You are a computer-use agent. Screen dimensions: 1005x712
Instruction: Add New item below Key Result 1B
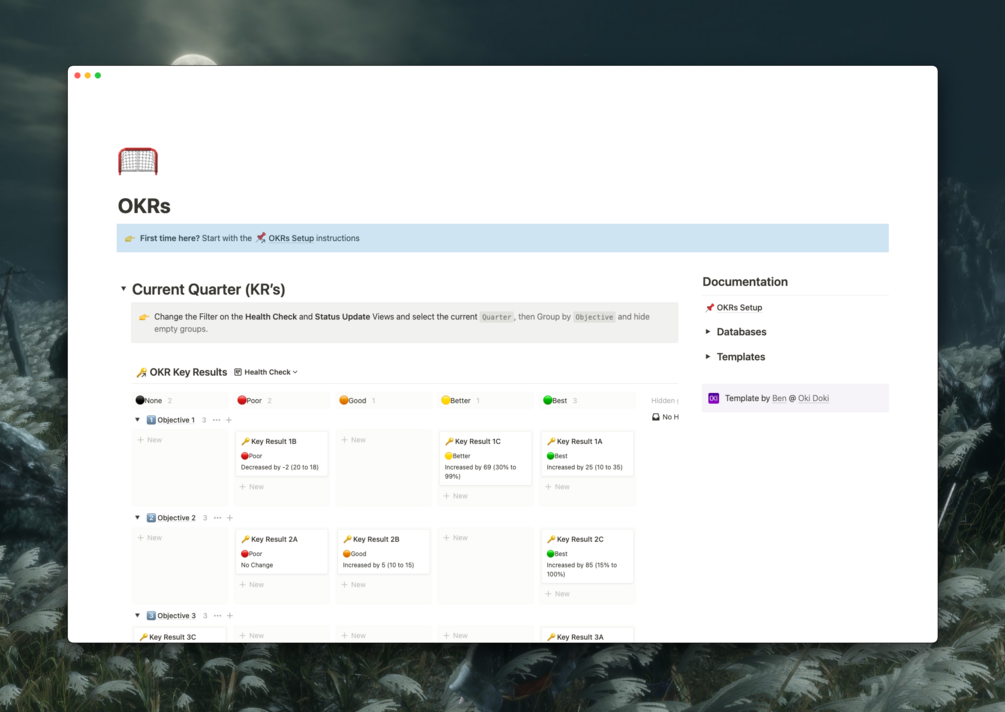tap(251, 486)
